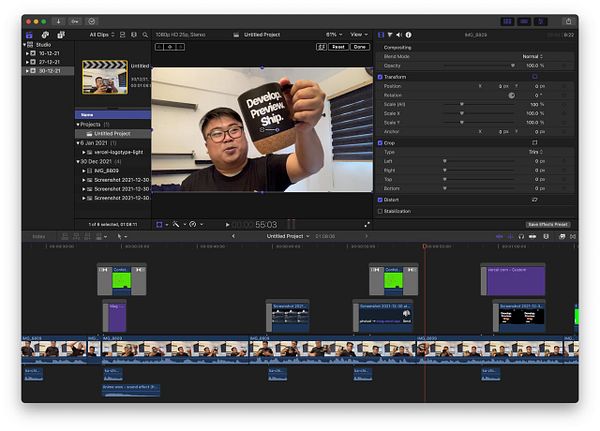Show the Photos and Audio sidebar
600x431 pixels.
(x=45, y=34)
